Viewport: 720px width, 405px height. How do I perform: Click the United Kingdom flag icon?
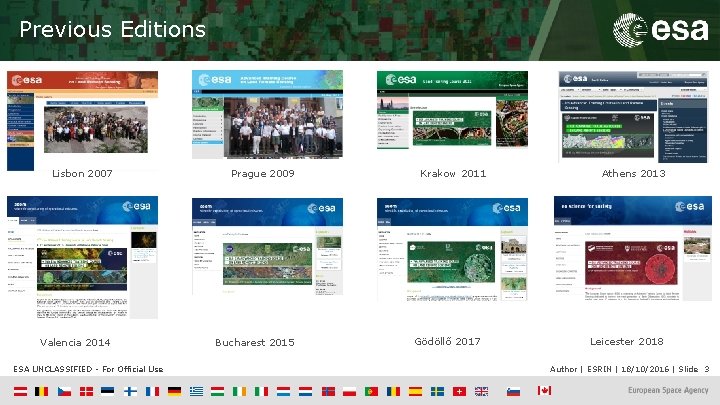(481, 391)
